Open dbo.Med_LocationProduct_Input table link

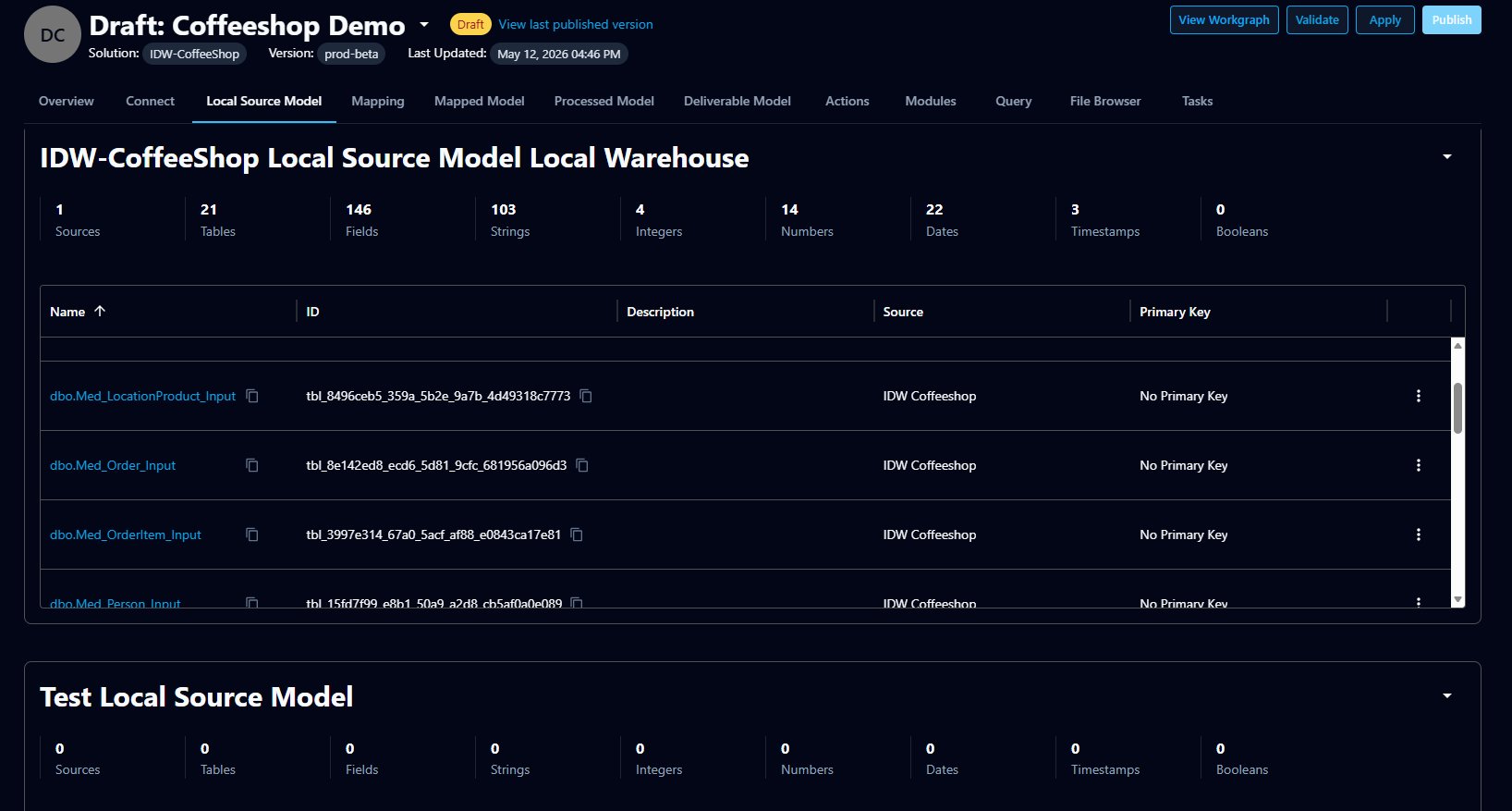click(x=142, y=396)
